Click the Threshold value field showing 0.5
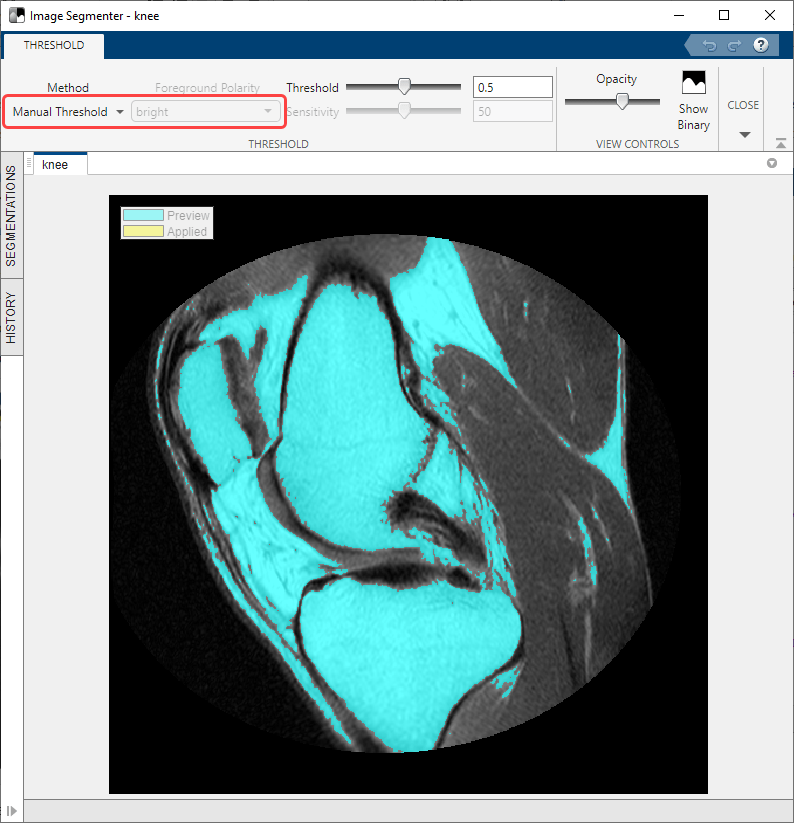This screenshot has height=823, width=794. (513, 87)
